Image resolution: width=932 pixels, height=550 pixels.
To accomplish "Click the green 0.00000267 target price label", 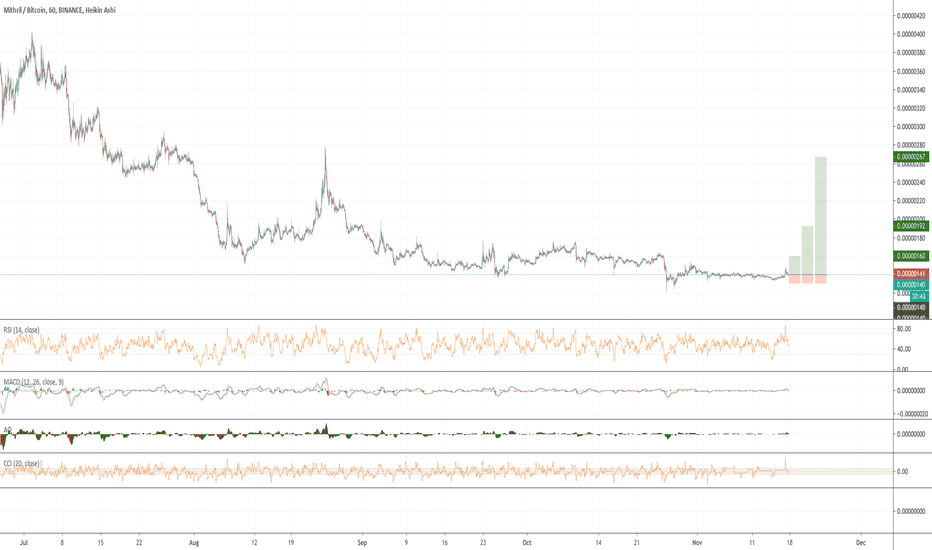I will click(911, 157).
